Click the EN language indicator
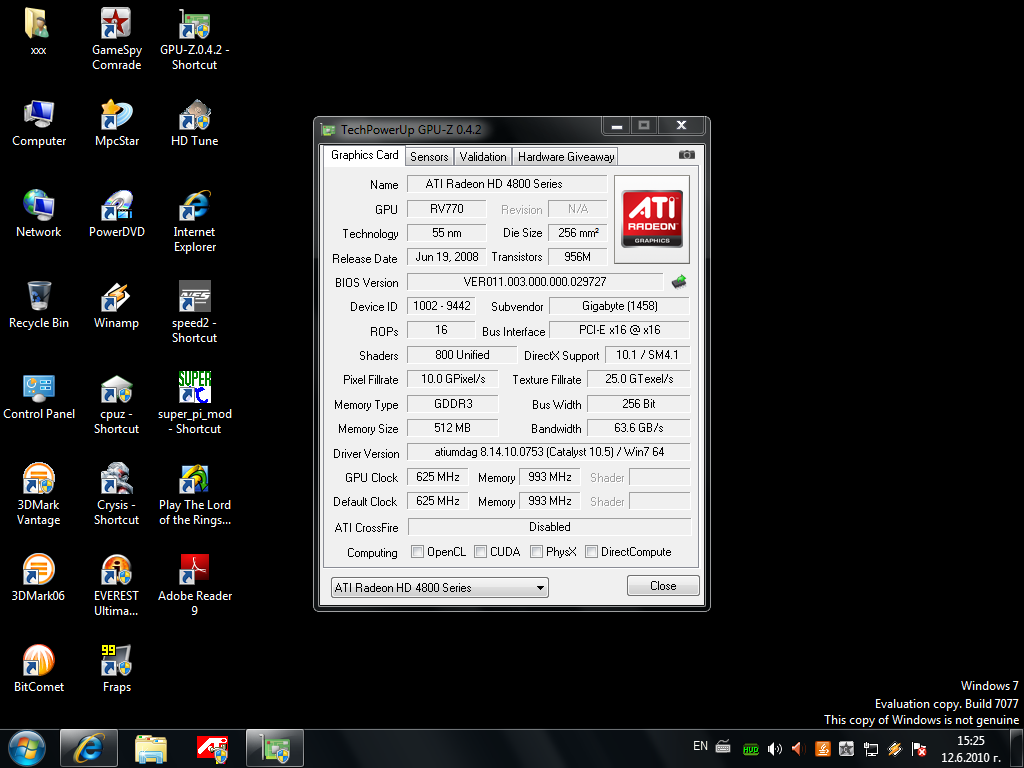This screenshot has height=768, width=1024. tap(700, 746)
